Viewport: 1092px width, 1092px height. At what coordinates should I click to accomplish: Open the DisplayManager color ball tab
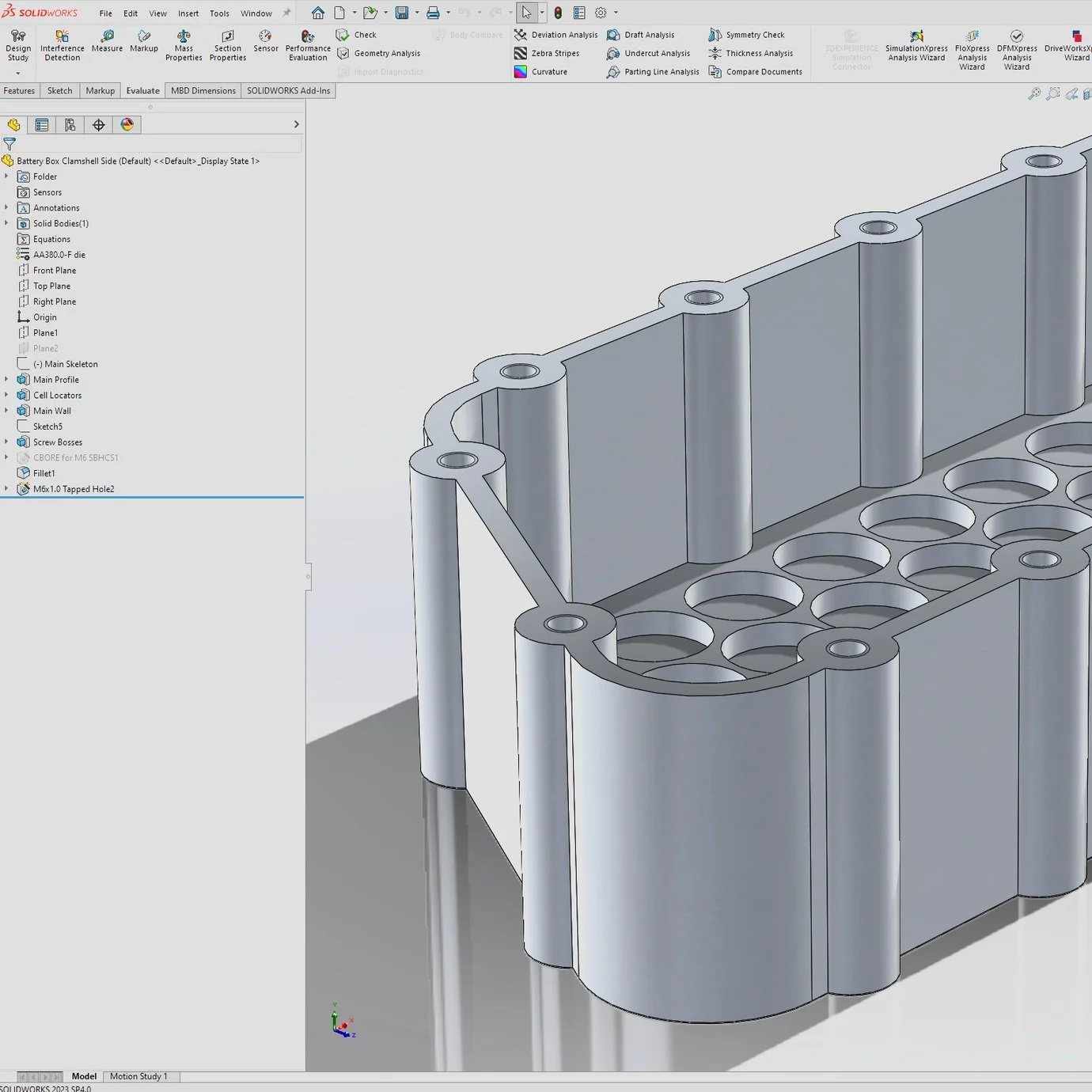[x=127, y=125]
